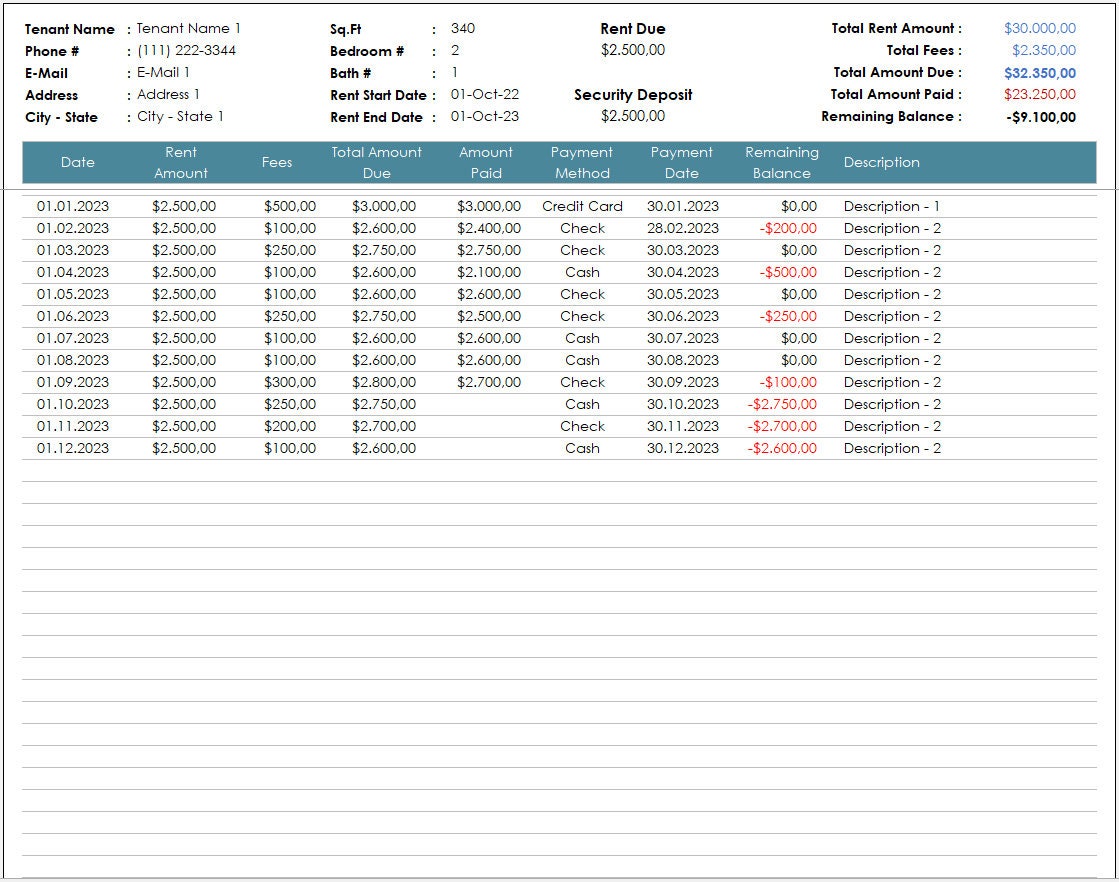Click the Sq.Ft value 340
This screenshot has height=882, width=1119.
click(x=462, y=29)
